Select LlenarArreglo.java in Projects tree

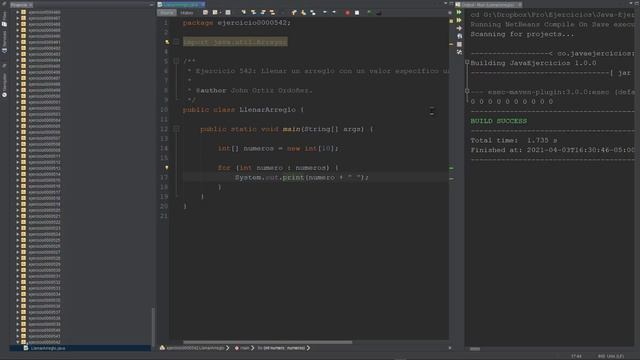coord(48,348)
